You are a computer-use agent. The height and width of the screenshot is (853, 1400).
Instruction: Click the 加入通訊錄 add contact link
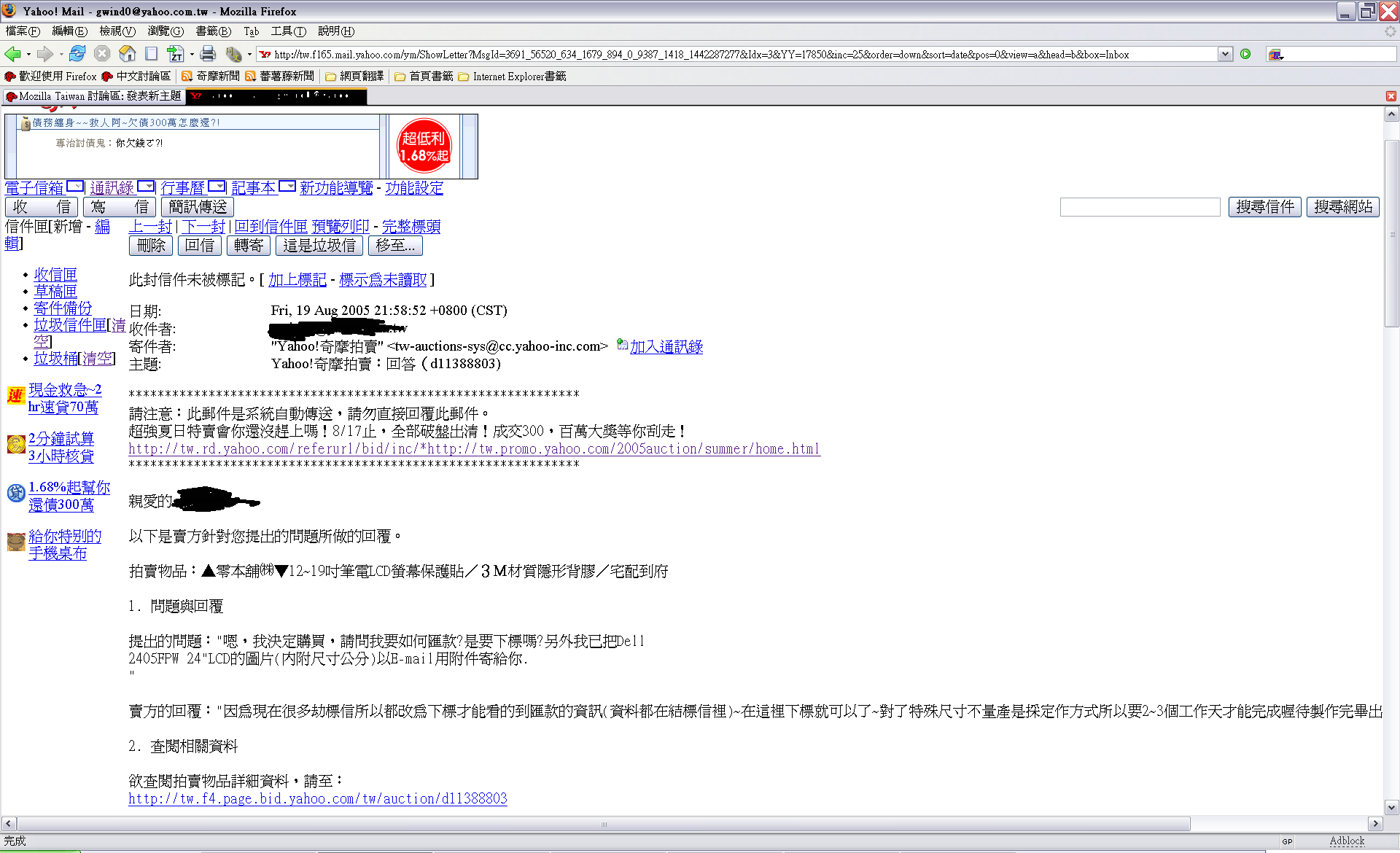click(666, 347)
